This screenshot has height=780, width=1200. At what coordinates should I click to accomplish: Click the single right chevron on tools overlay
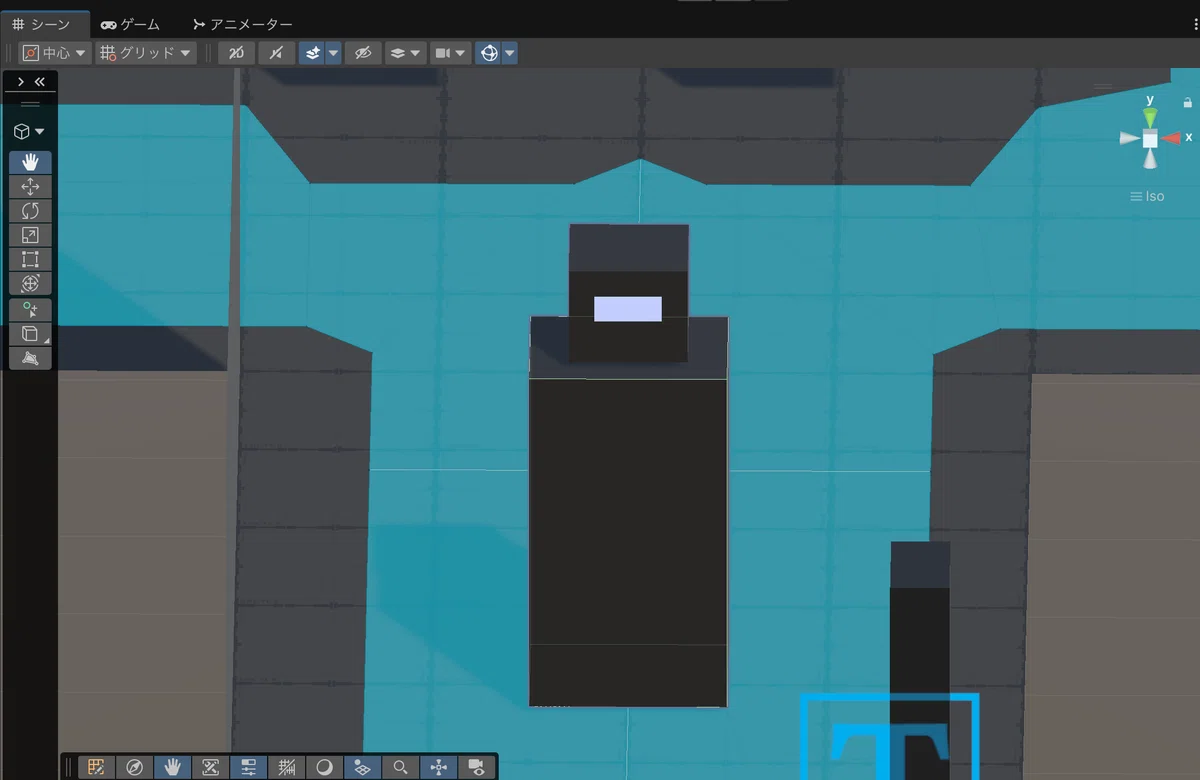coord(21,82)
